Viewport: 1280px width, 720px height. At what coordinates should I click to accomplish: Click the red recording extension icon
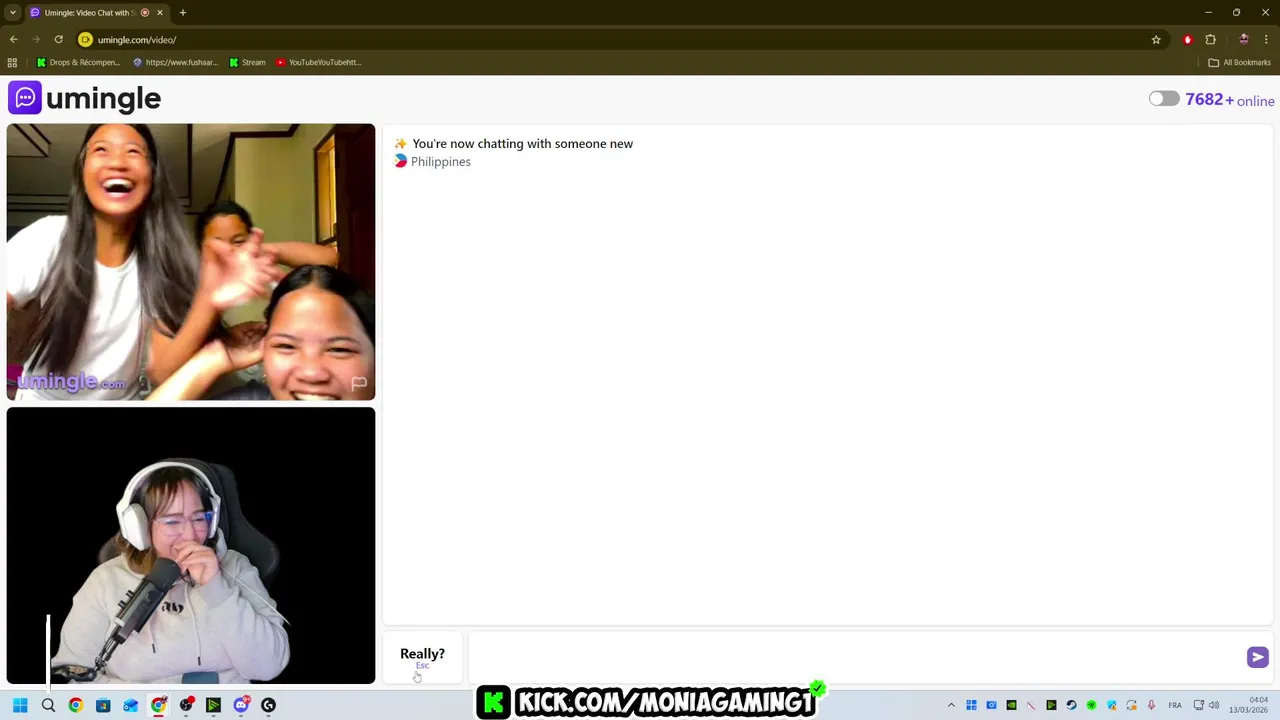(x=1187, y=40)
